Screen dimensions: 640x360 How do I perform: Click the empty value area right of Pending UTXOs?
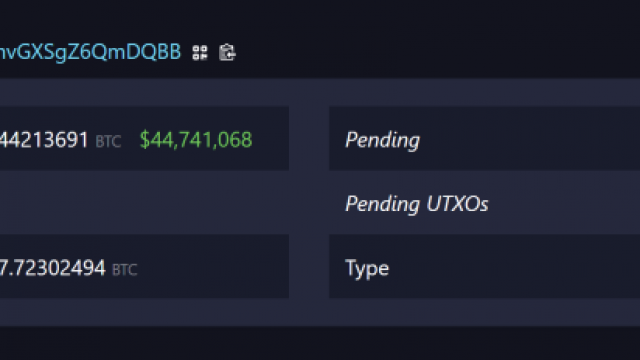tap(564, 202)
